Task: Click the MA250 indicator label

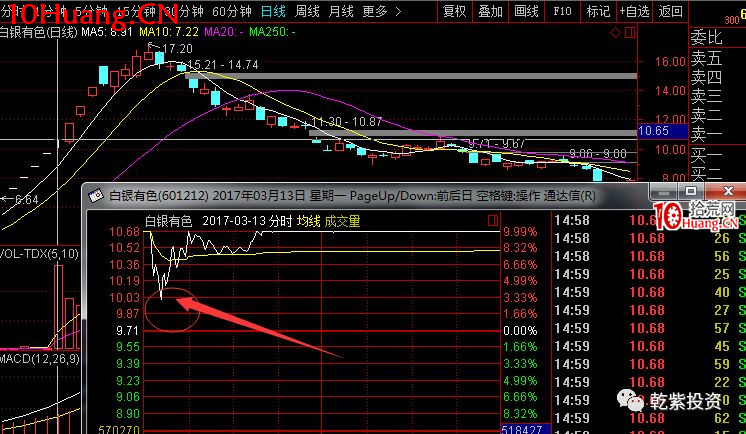Action: 273,32
